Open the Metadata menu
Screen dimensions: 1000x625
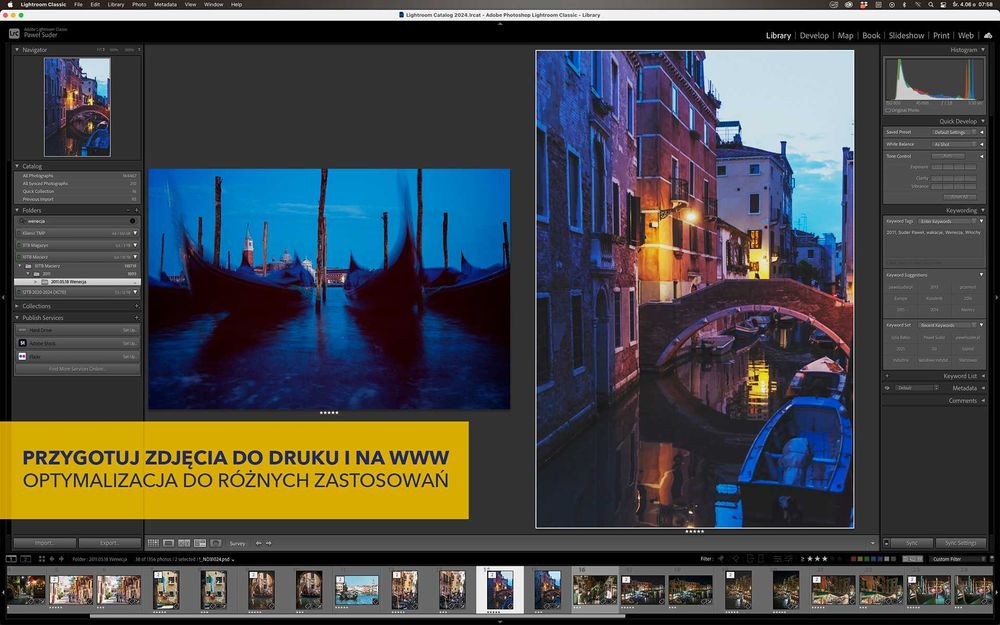[x=165, y=4]
